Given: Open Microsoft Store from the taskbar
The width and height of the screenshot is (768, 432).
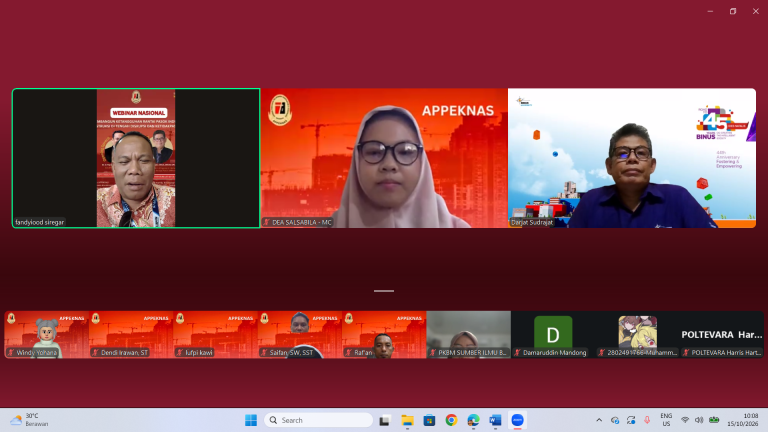Looking at the screenshot, I should [x=430, y=420].
